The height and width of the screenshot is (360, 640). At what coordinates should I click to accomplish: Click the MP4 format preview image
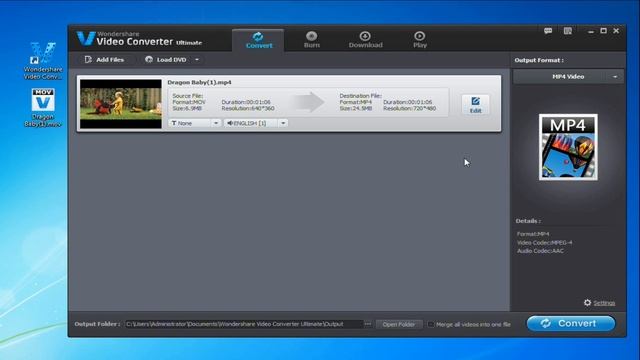coord(568,147)
